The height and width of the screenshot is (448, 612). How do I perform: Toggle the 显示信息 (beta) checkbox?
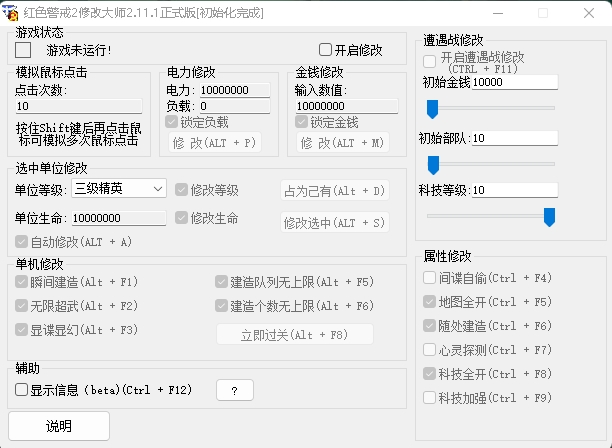22,390
